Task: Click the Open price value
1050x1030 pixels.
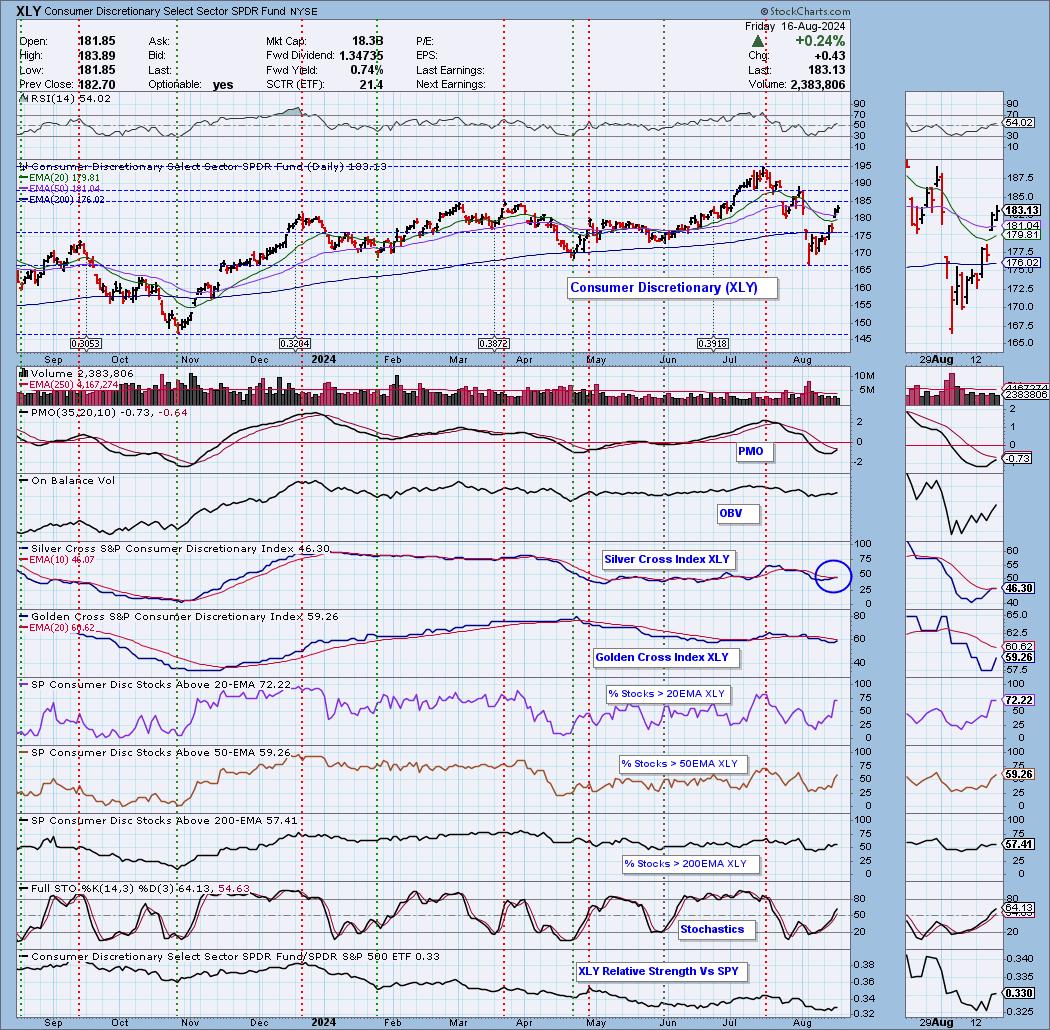Action: point(96,42)
